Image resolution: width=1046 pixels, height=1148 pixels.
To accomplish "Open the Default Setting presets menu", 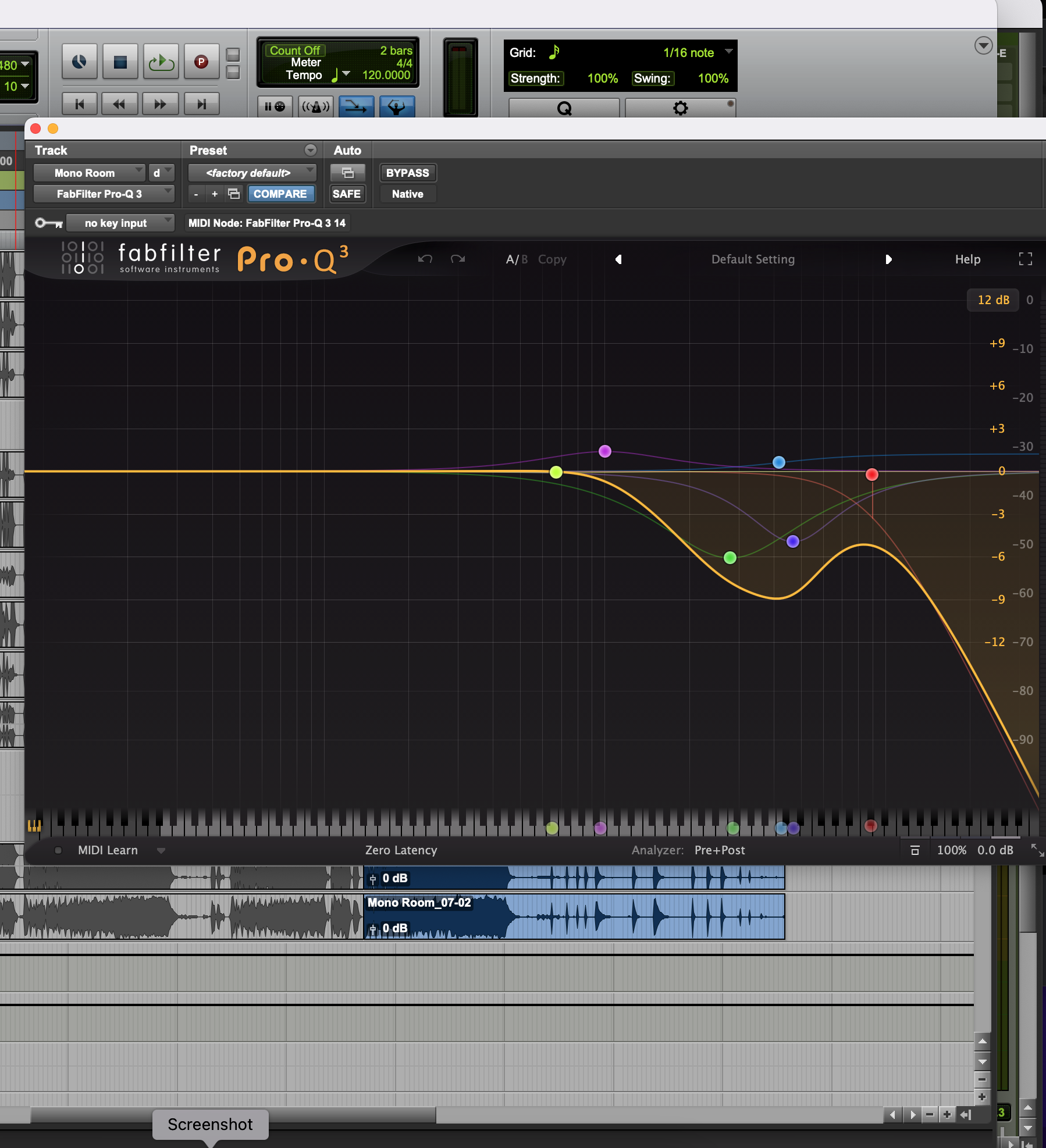I will (x=753, y=259).
